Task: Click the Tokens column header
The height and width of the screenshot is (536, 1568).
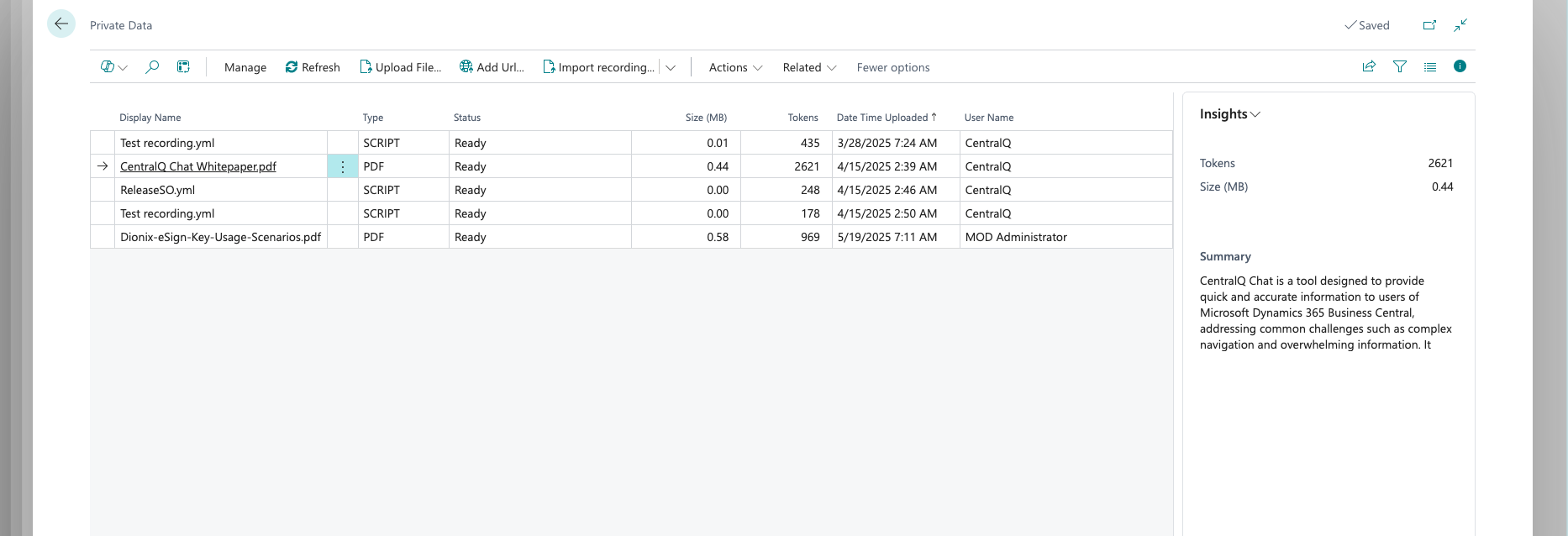Action: coord(803,118)
